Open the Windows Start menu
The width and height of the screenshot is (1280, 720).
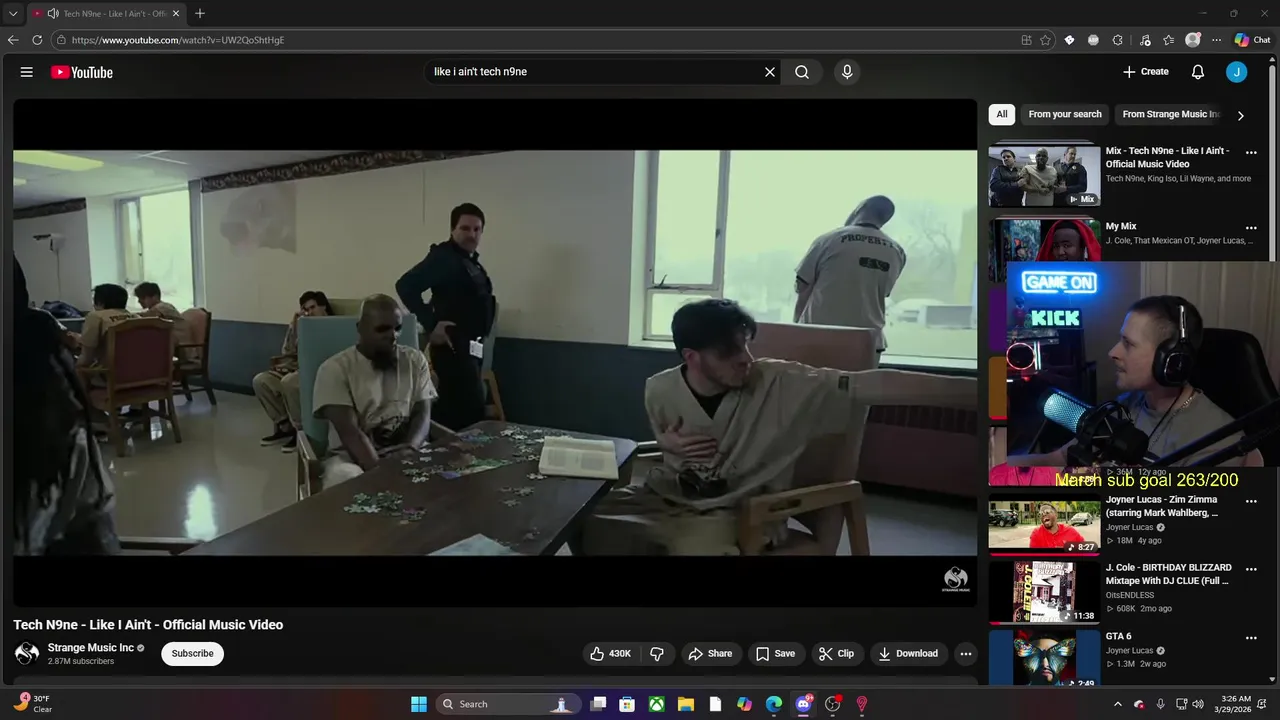coord(419,704)
